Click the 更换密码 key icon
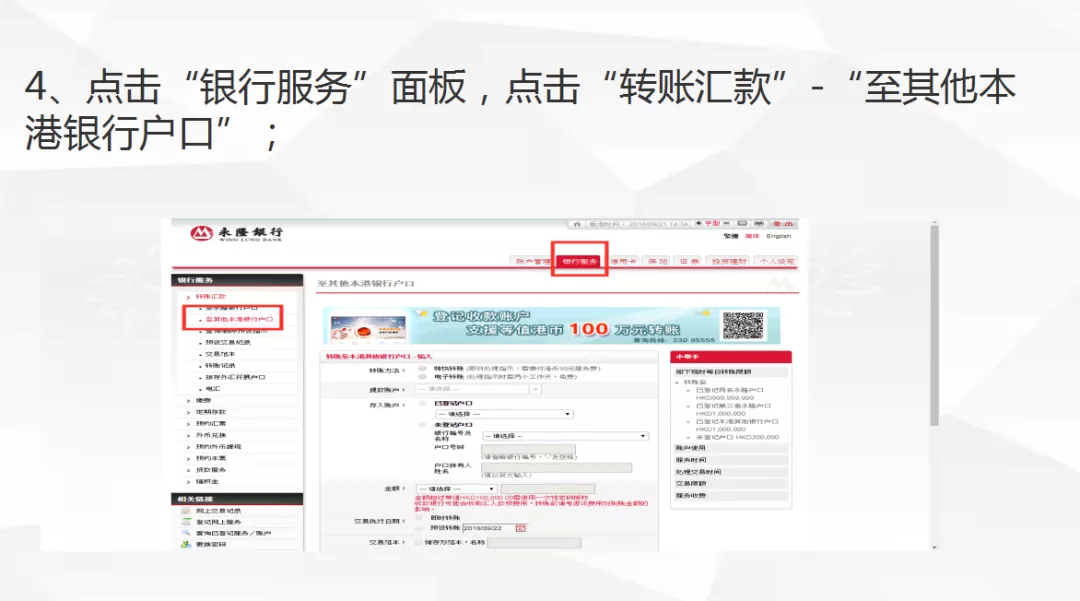 click(185, 546)
